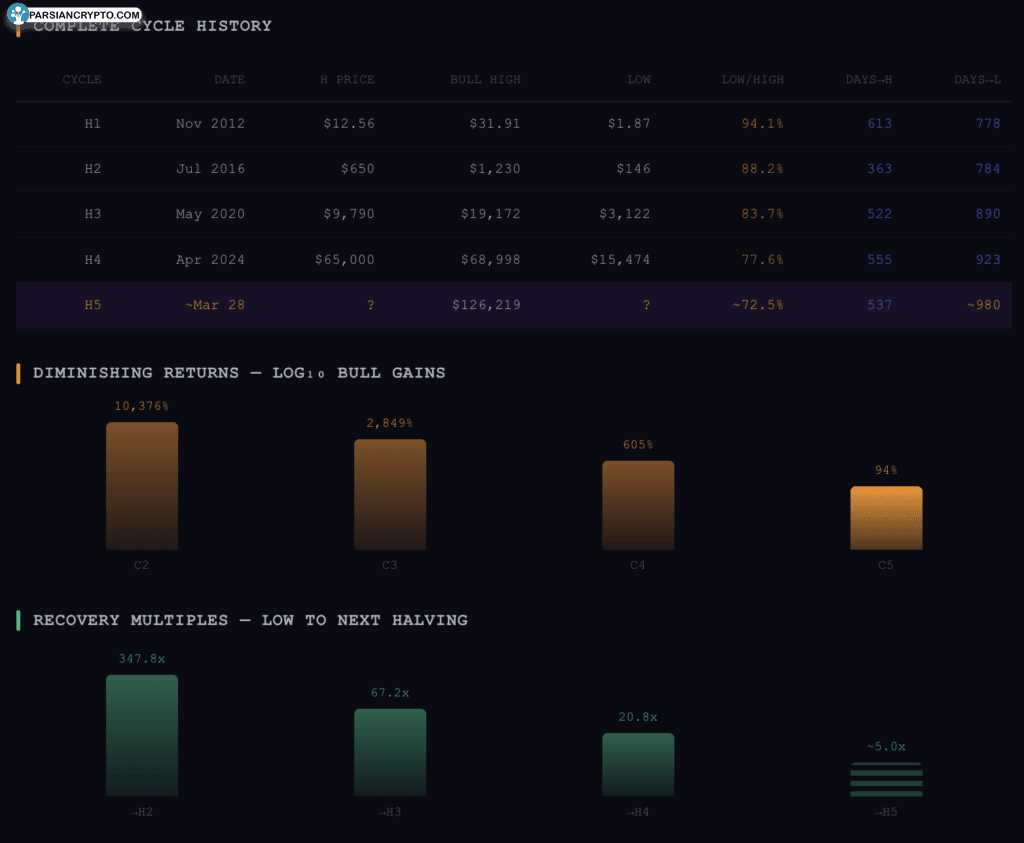
Task: Select the H1 Nov 2012 row
Action: point(513,124)
